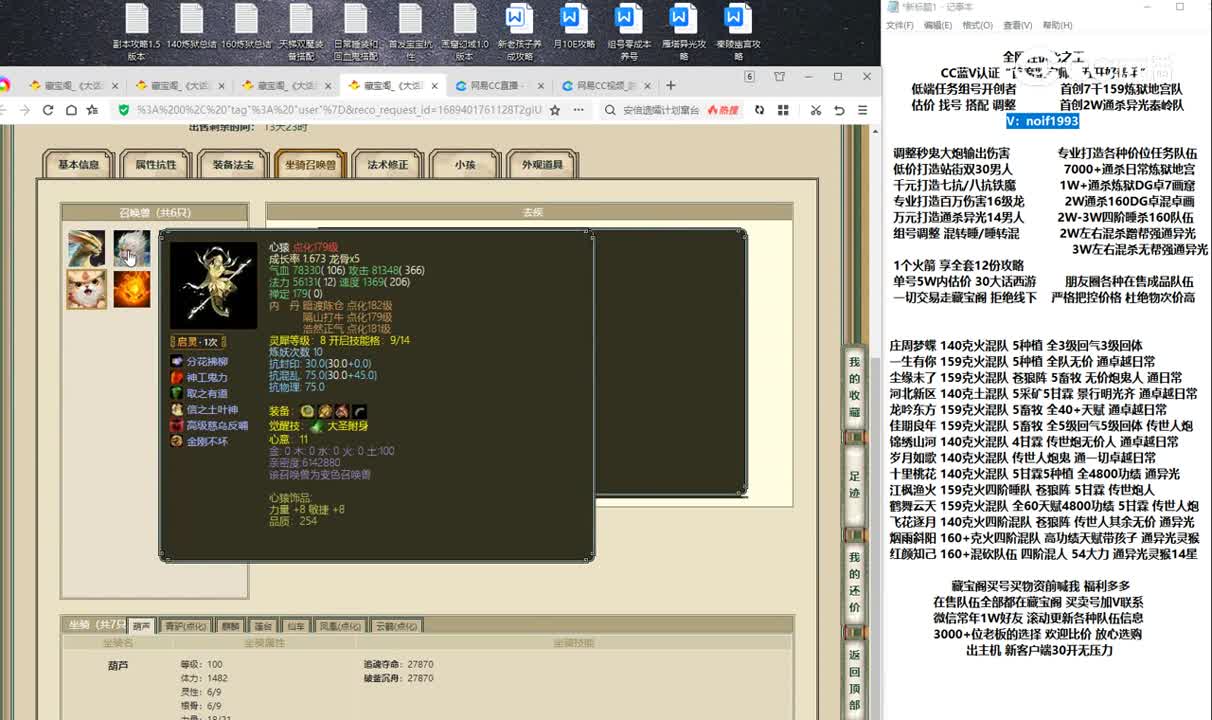The height and width of the screenshot is (720, 1212).
Task: Open Word document 新老孩子养成攻略
Action: point(519,32)
